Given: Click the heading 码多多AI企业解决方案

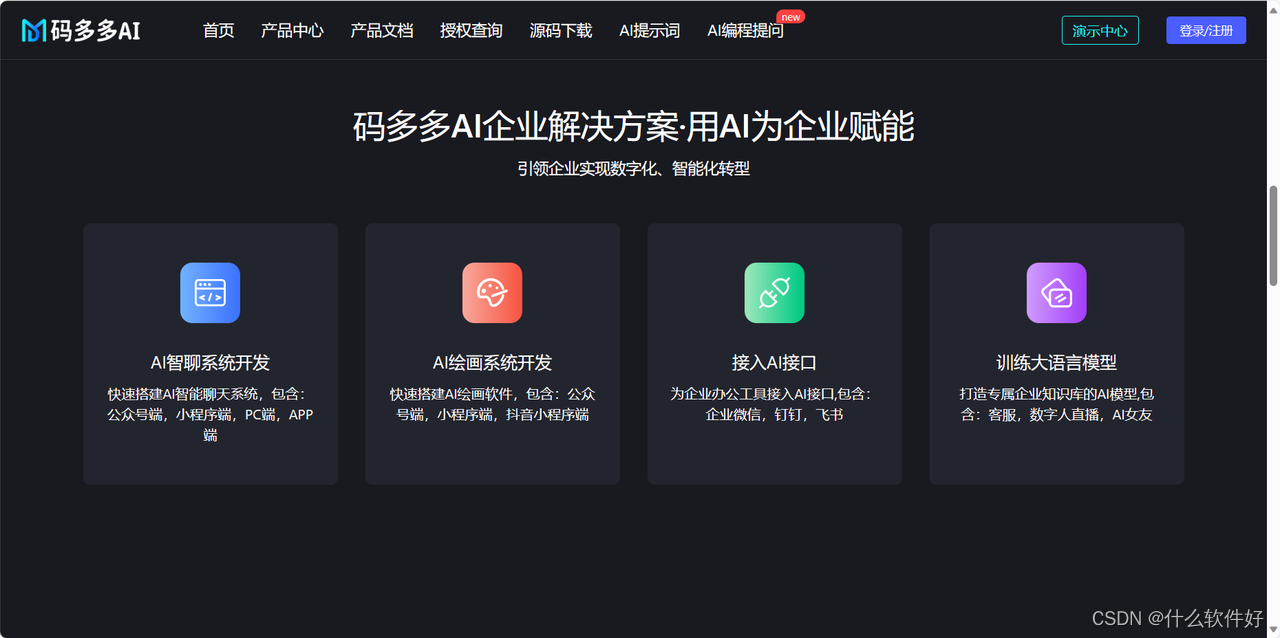Looking at the screenshot, I should tap(633, 127).
